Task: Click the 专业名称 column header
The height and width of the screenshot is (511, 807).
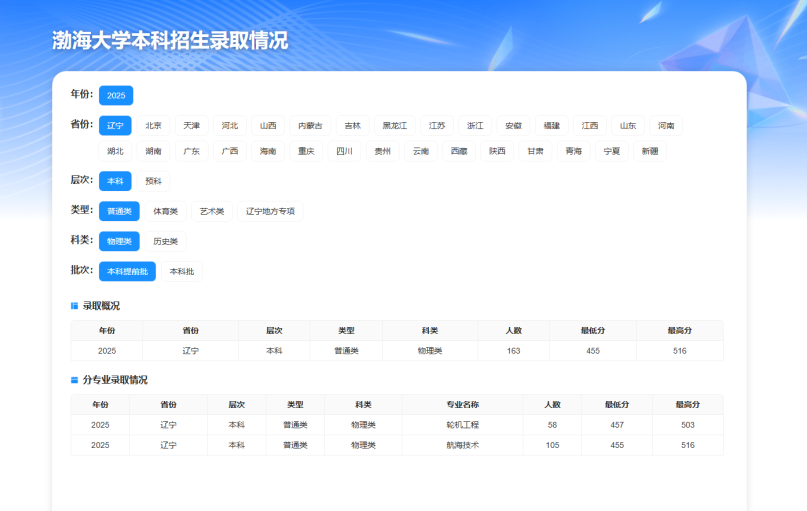Action: 463,404
